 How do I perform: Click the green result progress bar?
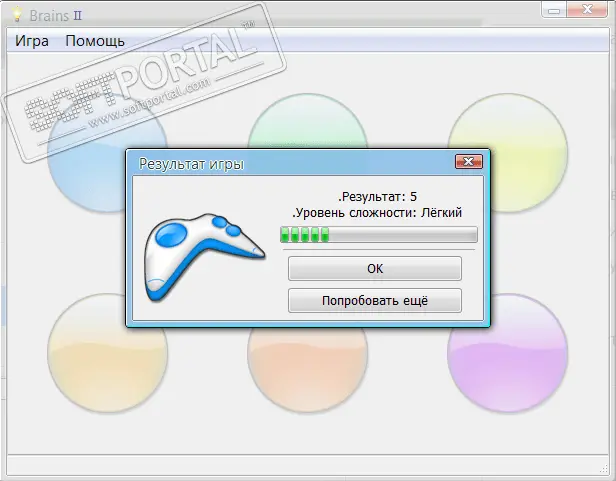[379, 235]
